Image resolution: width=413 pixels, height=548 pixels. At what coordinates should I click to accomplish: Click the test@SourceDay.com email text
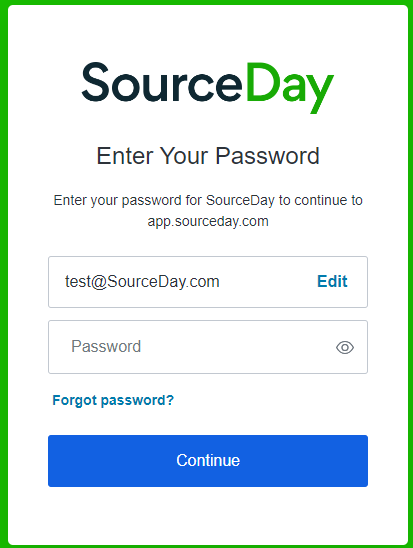pos(142,282)
